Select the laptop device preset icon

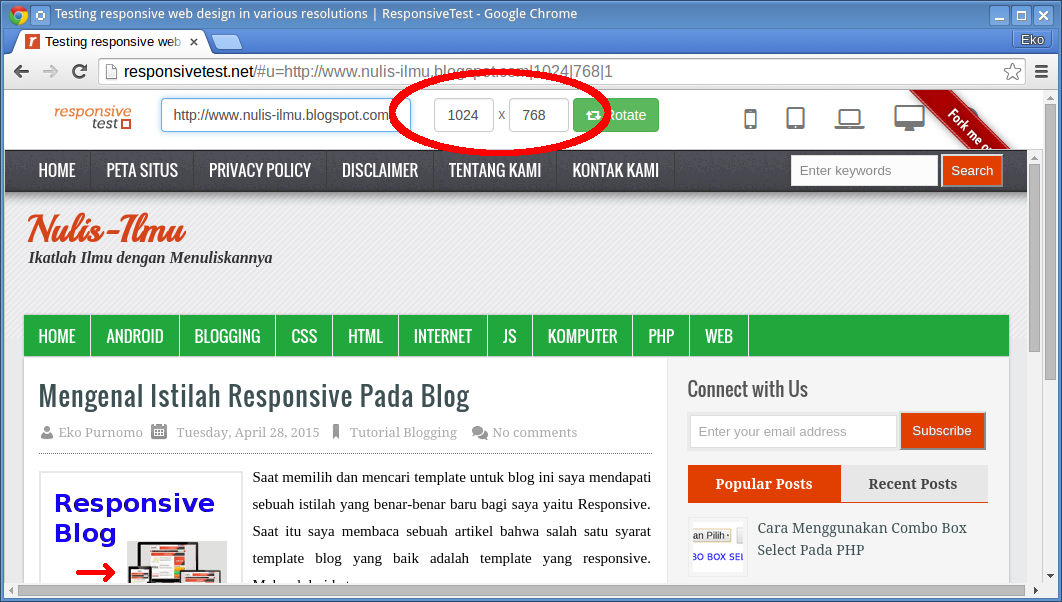849,119
